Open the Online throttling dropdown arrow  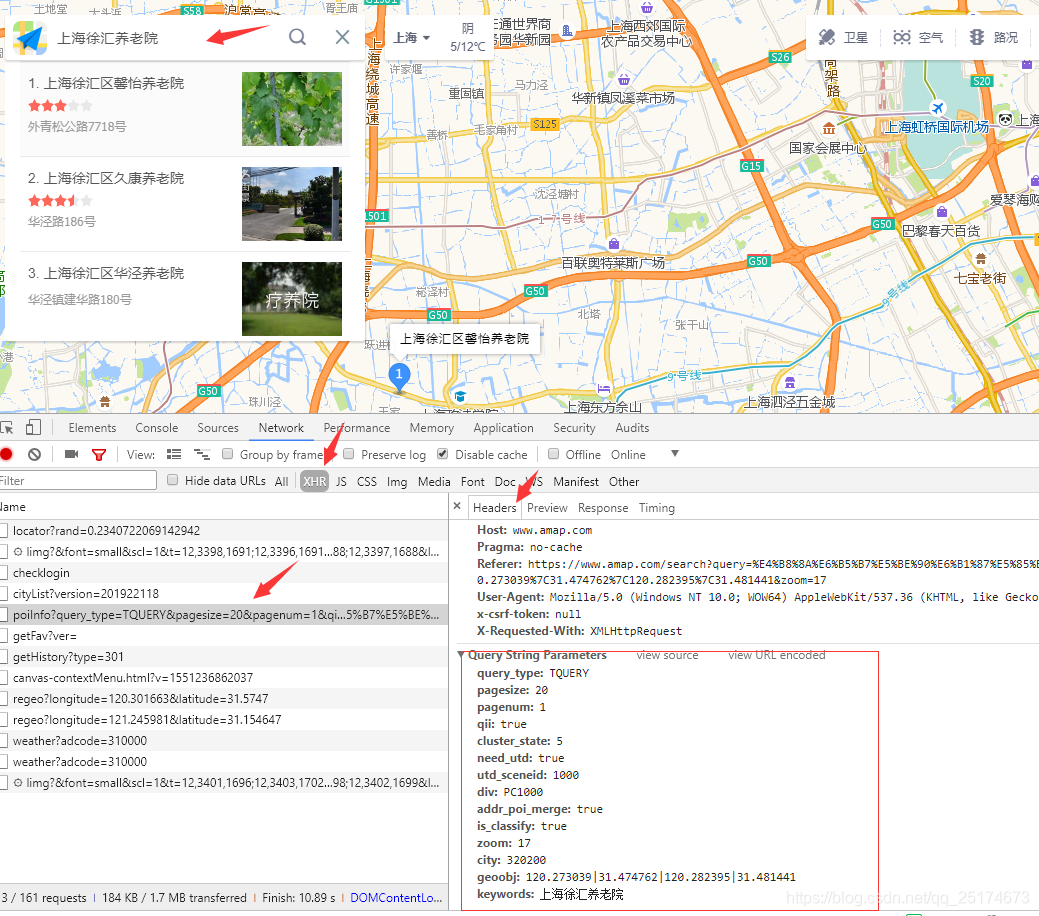675,454
